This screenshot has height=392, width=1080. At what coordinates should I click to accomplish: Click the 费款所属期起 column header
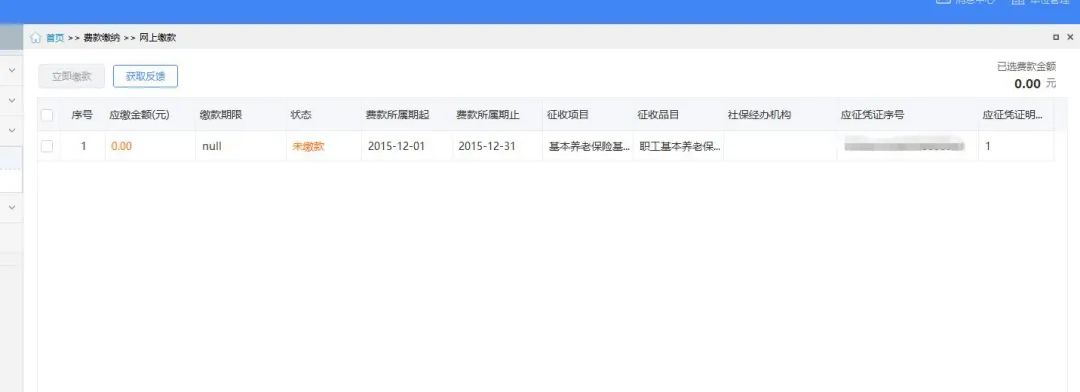(397, 115)
